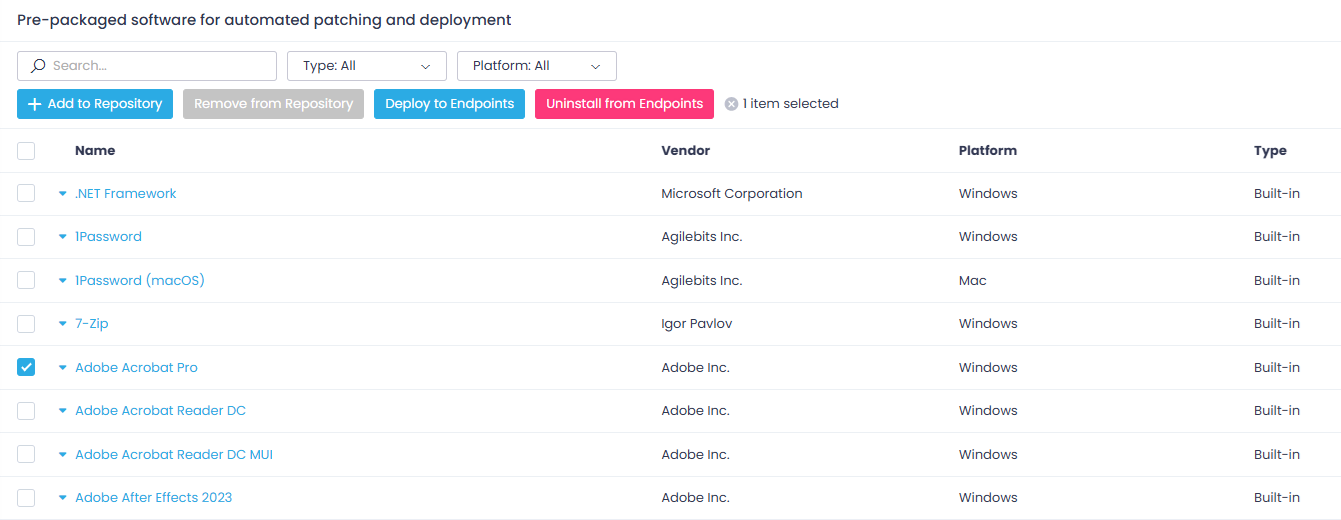
Task: Expand the .NET Framework row arrow
Action: coord(63,194)
